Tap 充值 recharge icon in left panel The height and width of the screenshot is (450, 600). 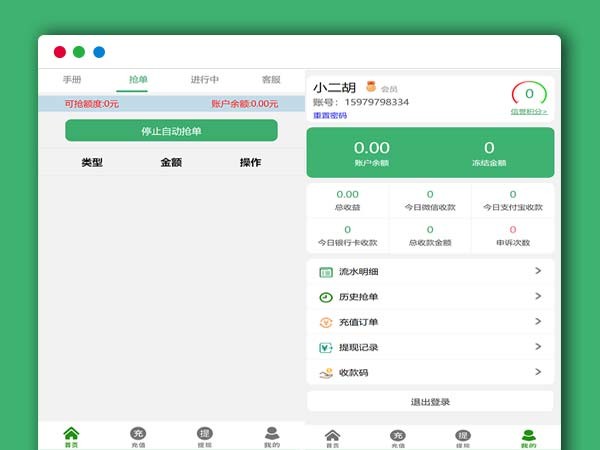click(138, 434)
